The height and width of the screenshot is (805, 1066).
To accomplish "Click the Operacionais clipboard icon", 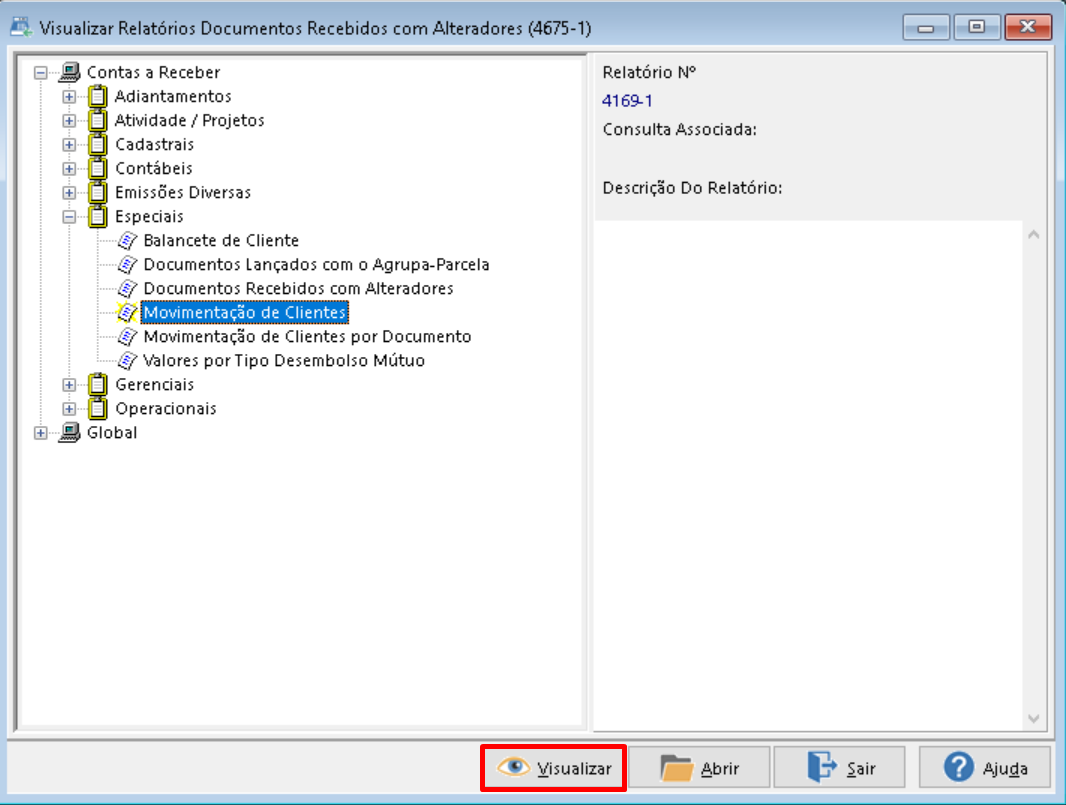I will 98,409.
